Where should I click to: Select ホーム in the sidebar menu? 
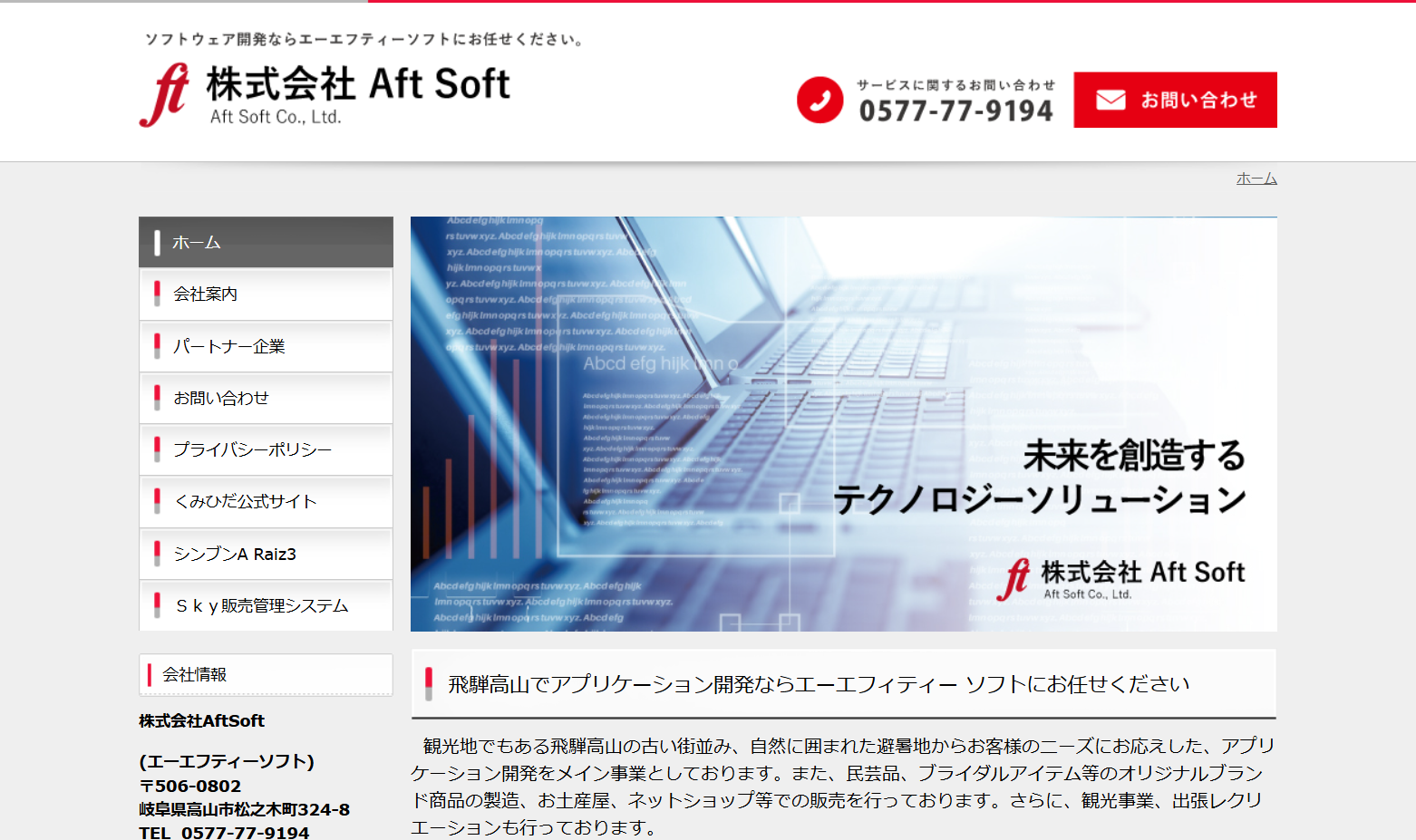click(x=266, y=242)
